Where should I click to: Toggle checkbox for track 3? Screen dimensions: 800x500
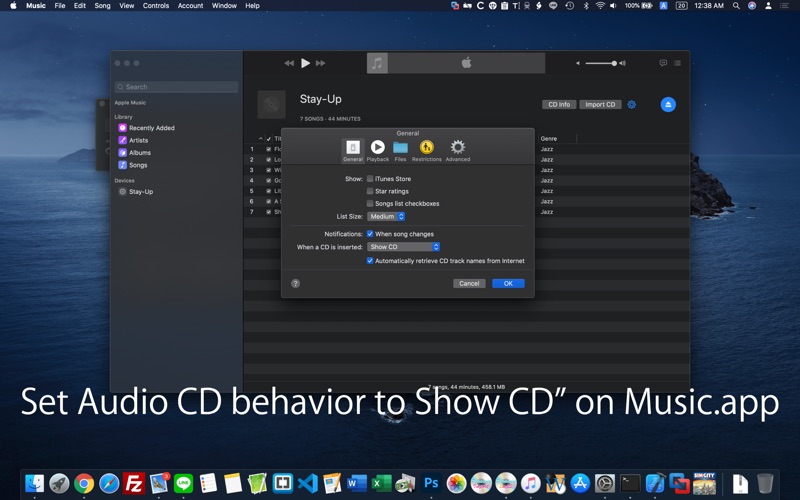coord(268,170)
